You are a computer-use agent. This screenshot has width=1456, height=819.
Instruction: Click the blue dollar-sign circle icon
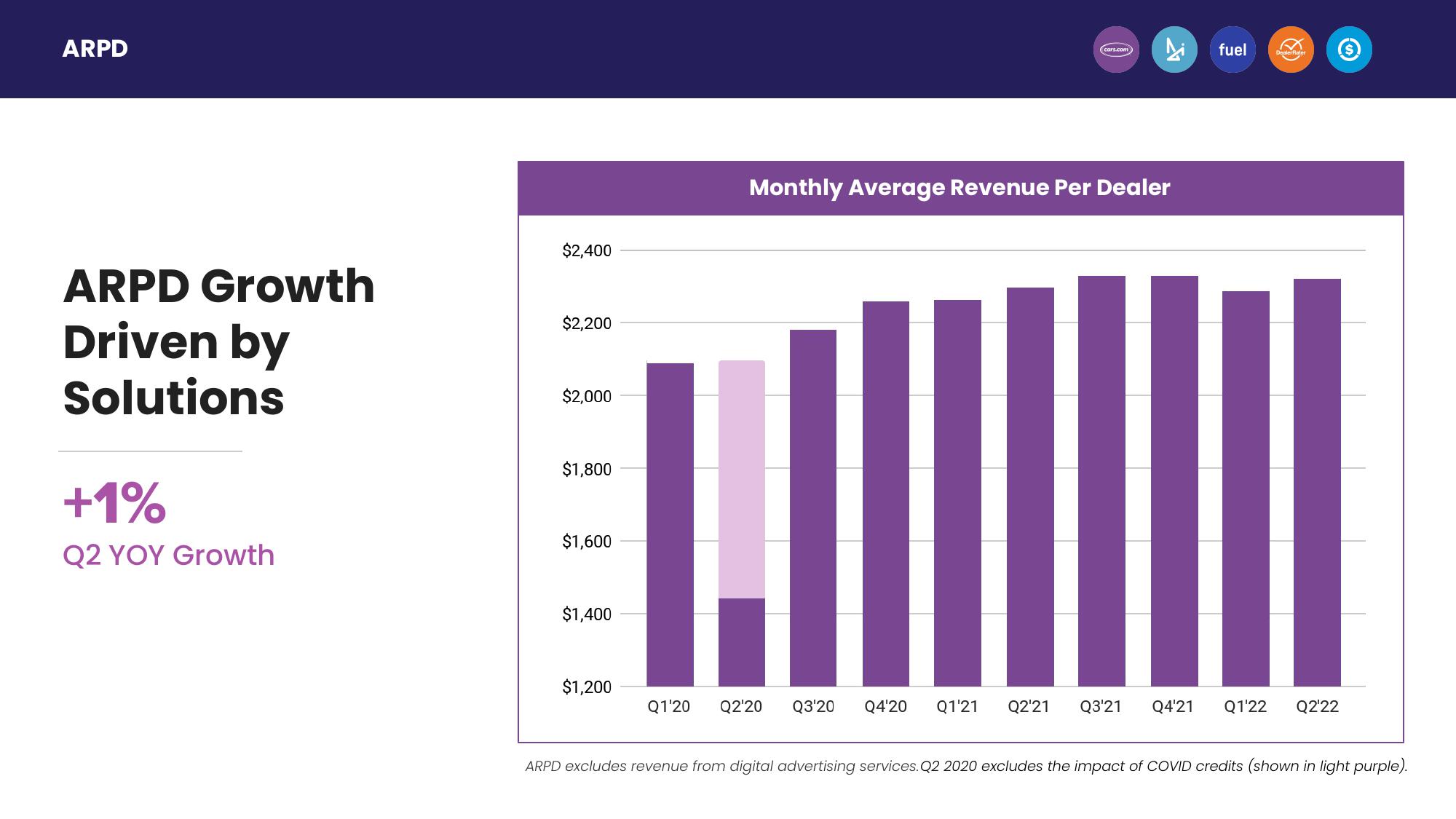point(1349,50)
